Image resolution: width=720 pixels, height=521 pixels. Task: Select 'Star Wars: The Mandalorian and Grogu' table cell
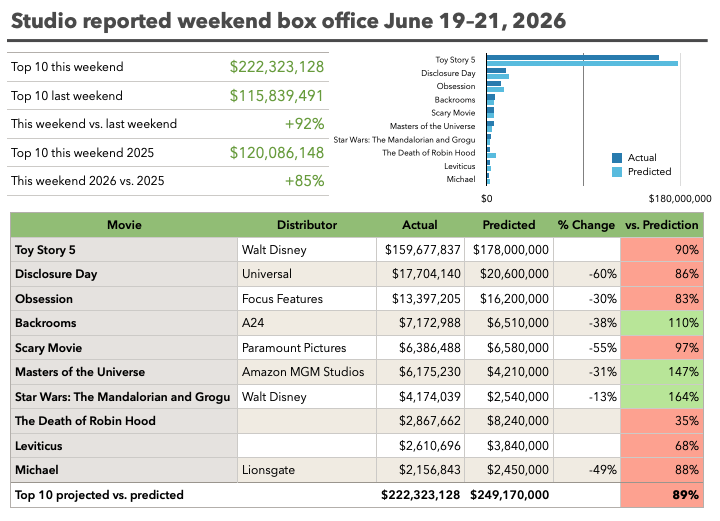(x=124, y=397)
